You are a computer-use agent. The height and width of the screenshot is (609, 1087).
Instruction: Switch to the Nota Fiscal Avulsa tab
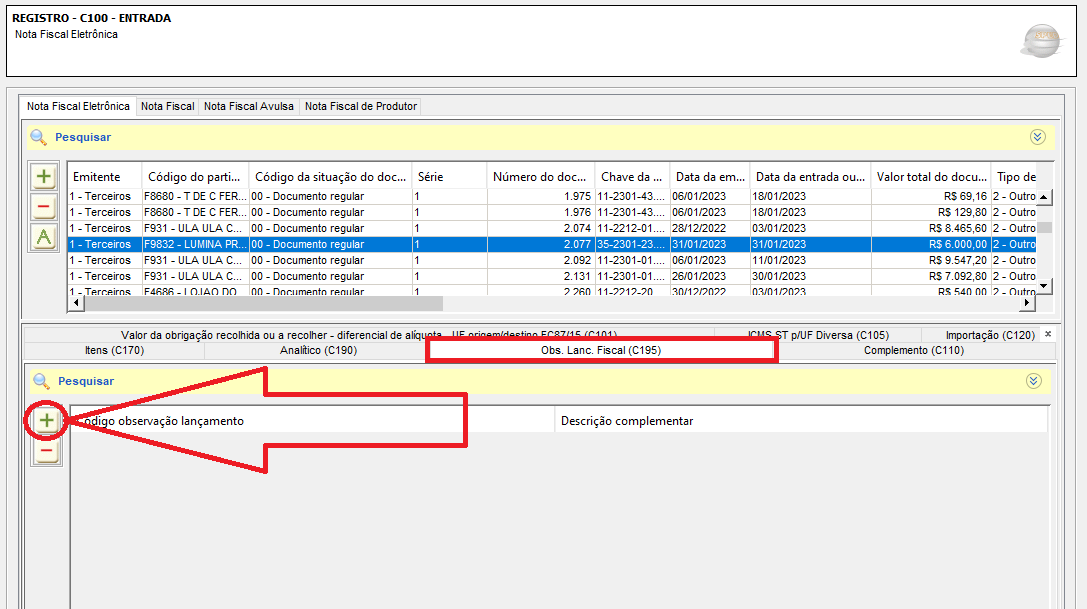click(x=249, y=106)
